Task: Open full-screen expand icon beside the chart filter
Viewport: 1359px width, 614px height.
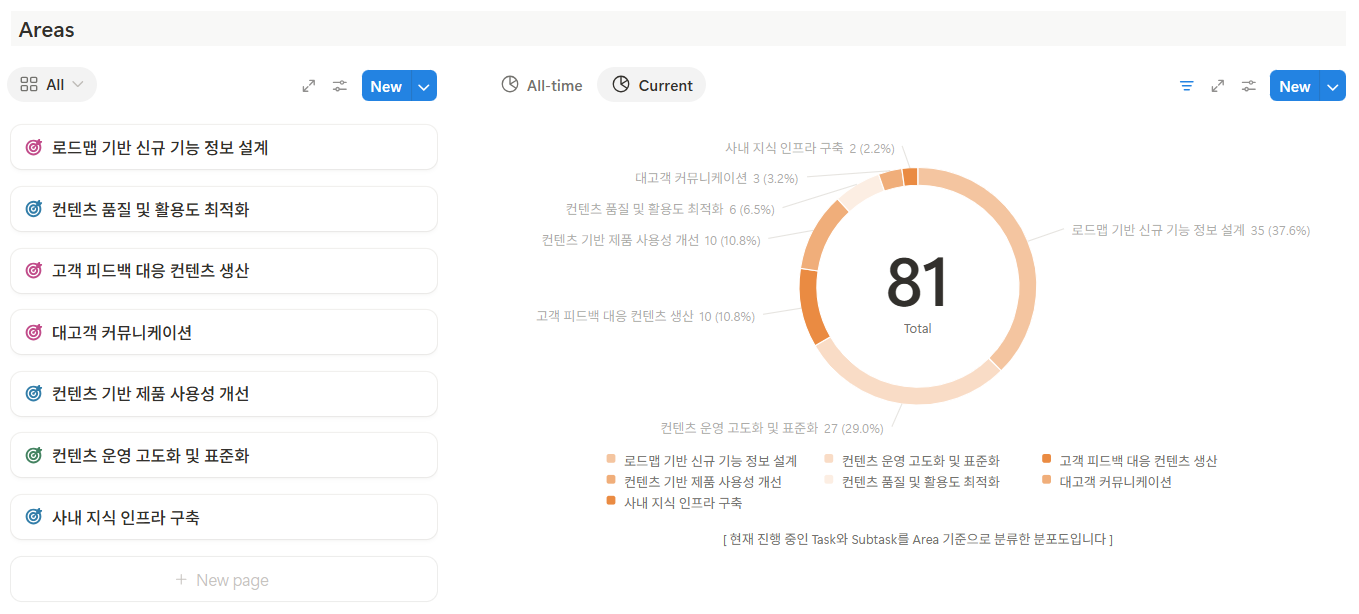Action: point(1218,86)
